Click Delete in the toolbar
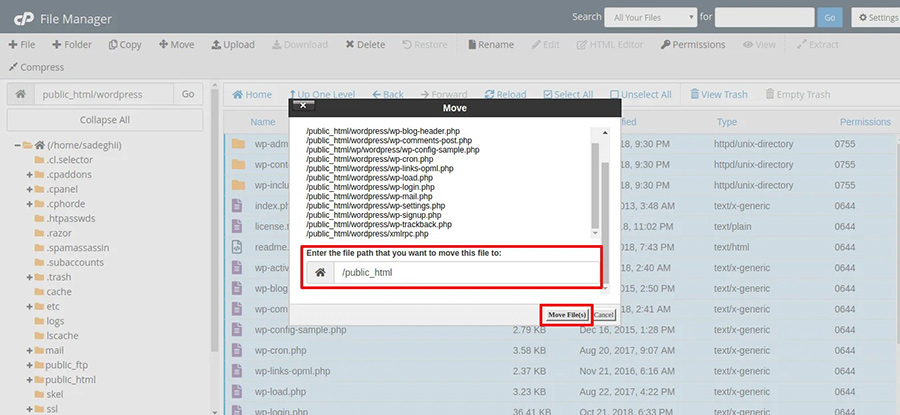The width and height of the screenshot is (900, 415). 365,44
